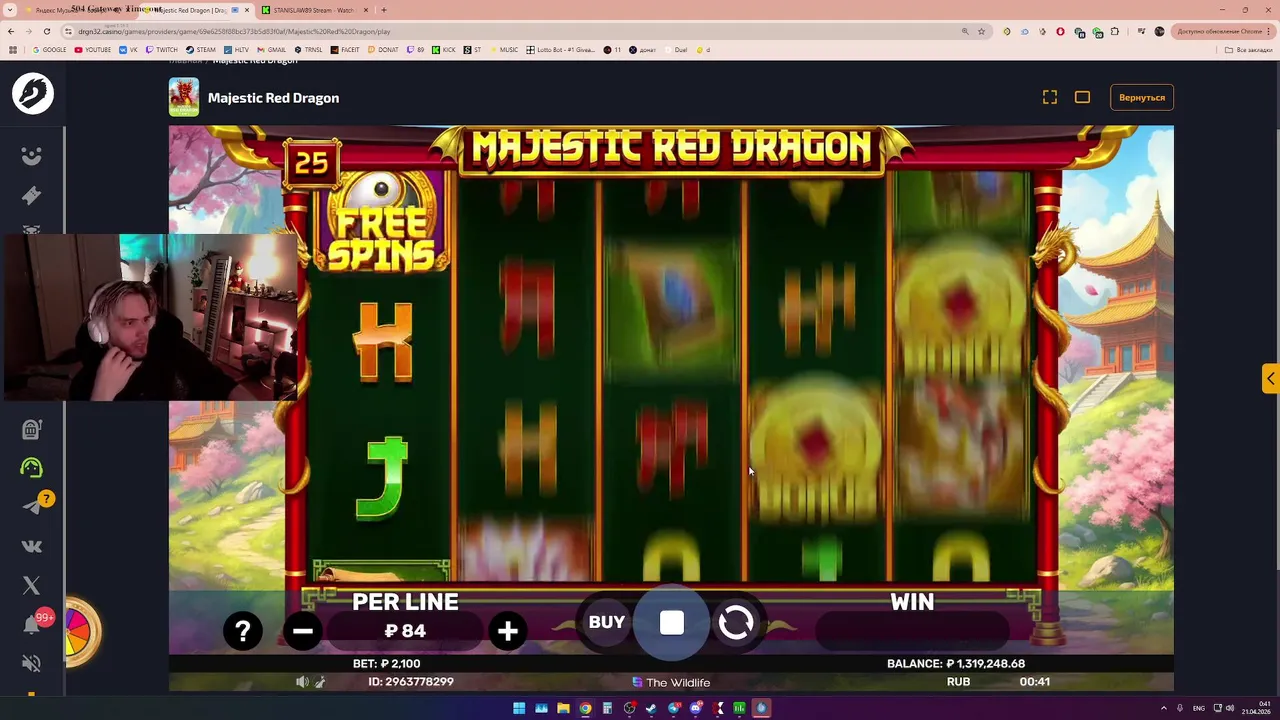1280x720 pixels.
Task: Open File Explorer from the taskbar
Action: pyautogui.click(x=563, y=708)
